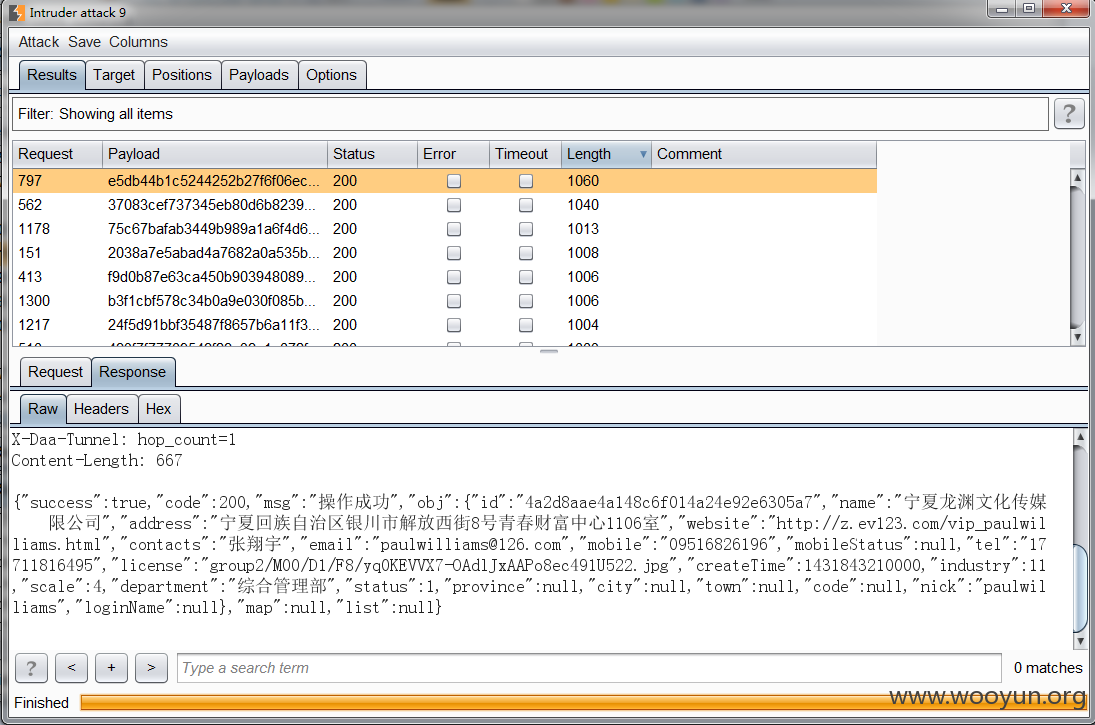This screenshot has width=1095, height=725.
Task: Click the Length value 1060
Action: tap(583, 181)
